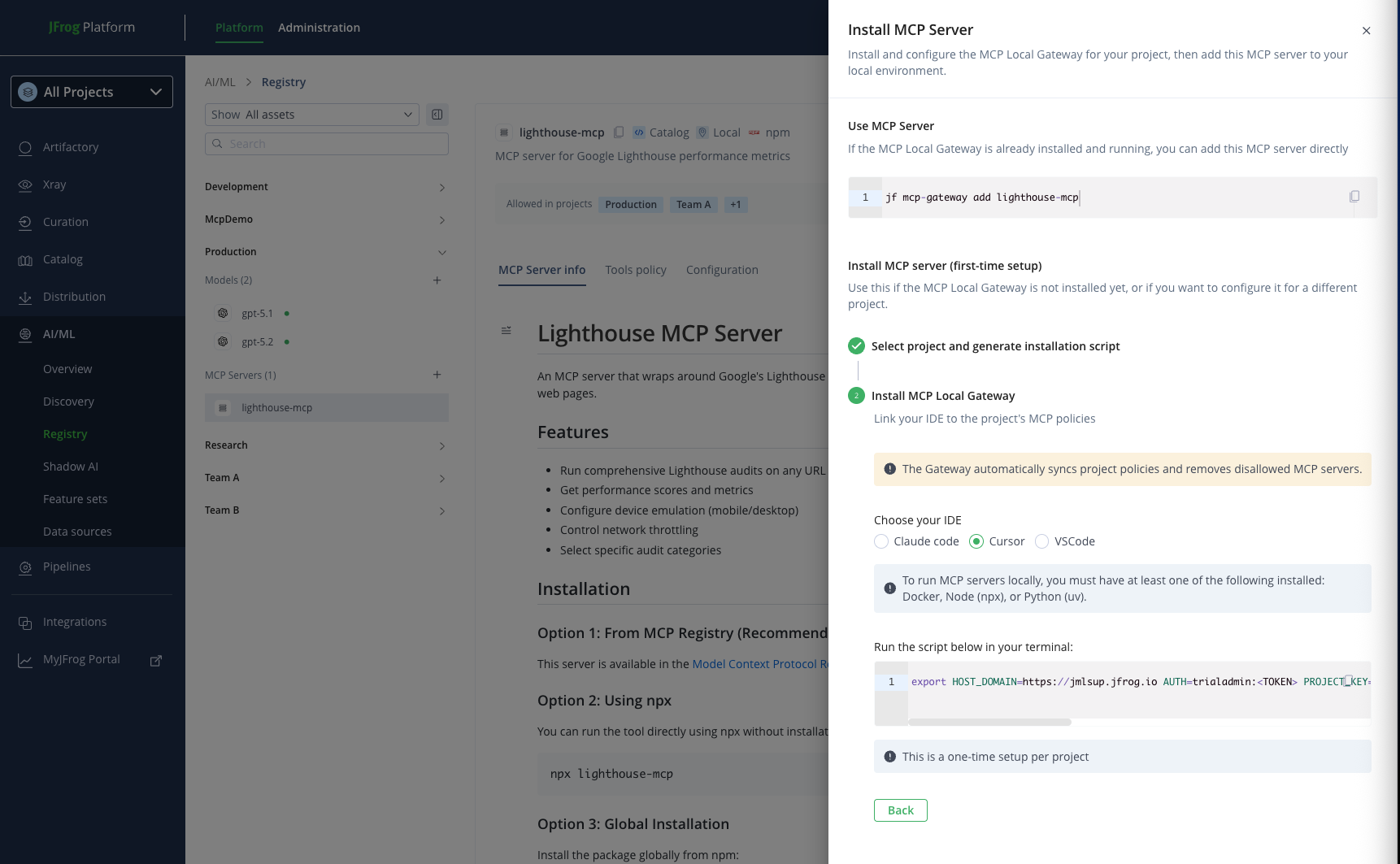Screen dimensions: 1400x864
Task: Open the All Projects dropdown
Action: (x=92, y=92)
